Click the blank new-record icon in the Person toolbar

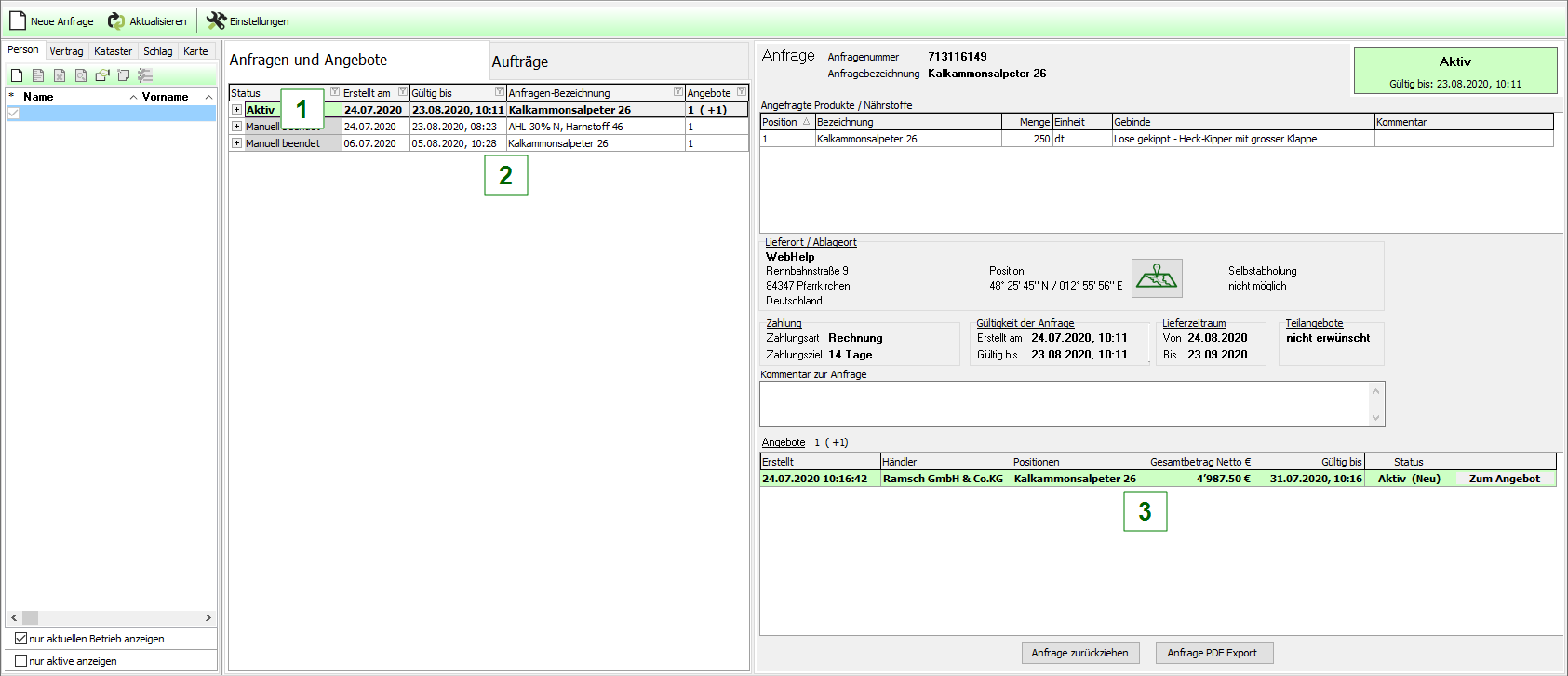tap(17, 75)
